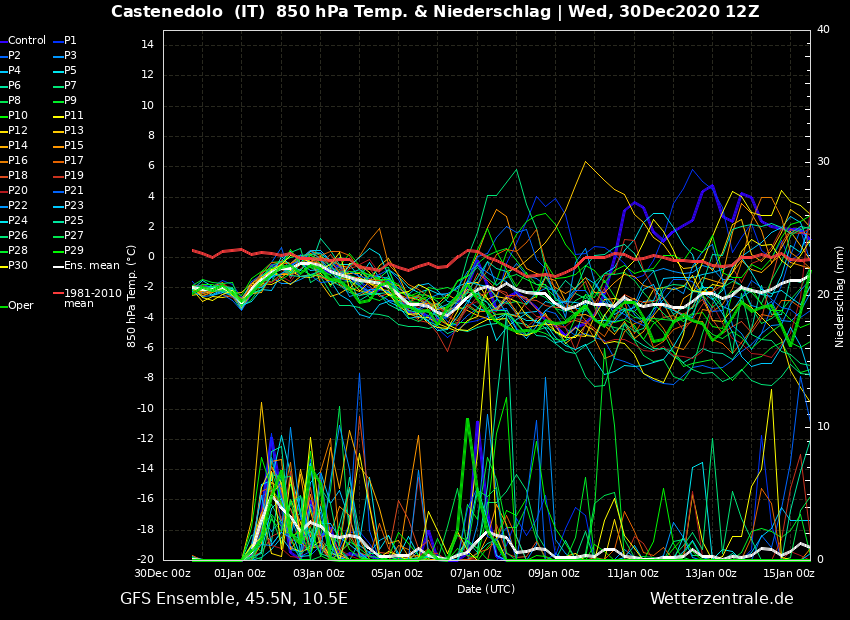Screen dimensions: 850x620
Task: Choose the "P29" legend label
Action: (x=74, y=251)
